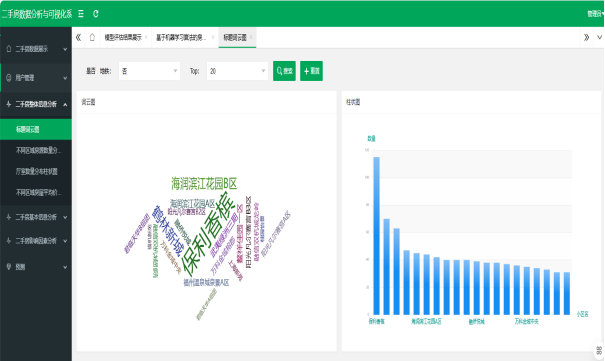Open 不同区域房源数量分 sidebar item
This screenshot has width=605, height=361.
[x=36, y=150]
